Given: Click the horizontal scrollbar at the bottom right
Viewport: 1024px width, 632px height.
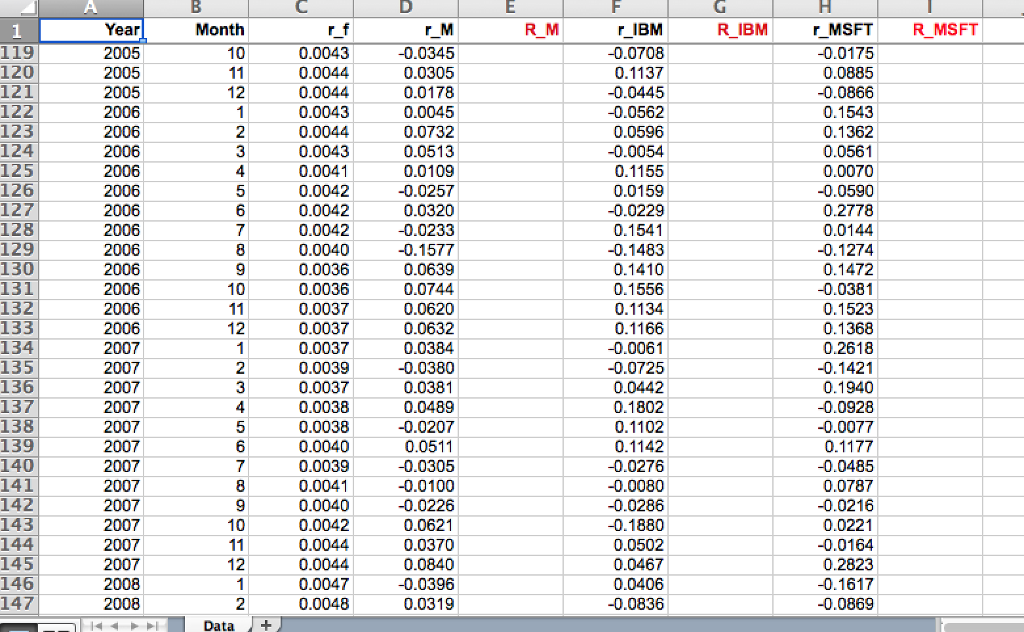Looking at the screenshot, I should 982,627.
